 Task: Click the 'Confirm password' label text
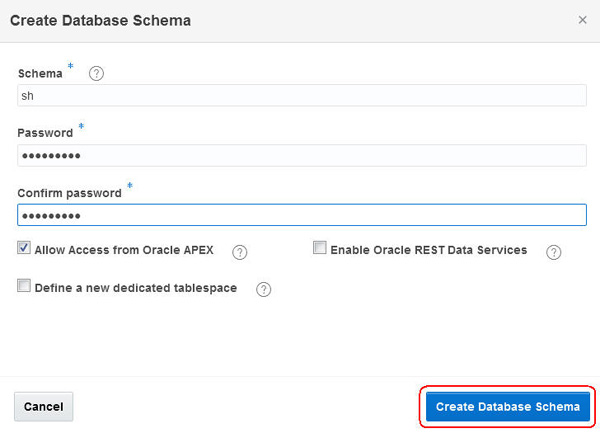[69, 192]
